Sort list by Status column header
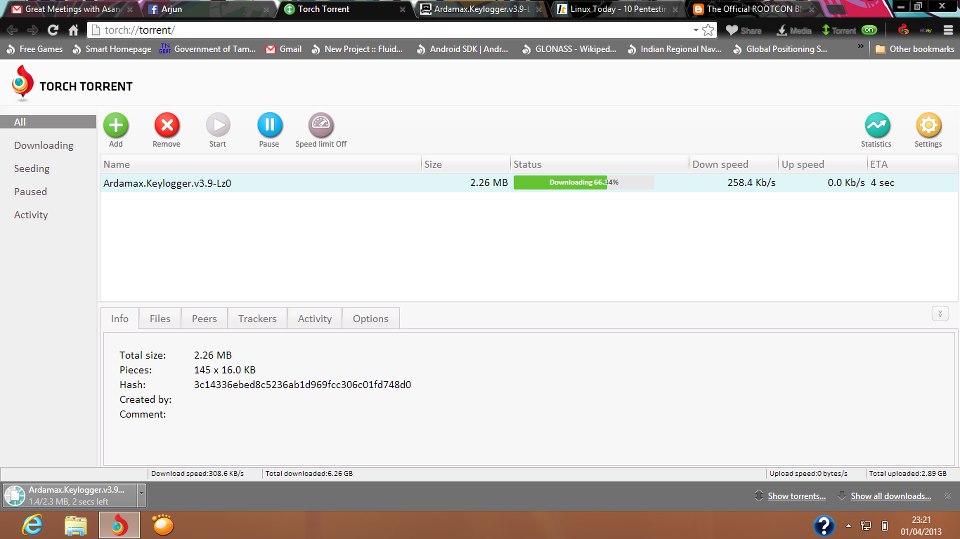This screenshot has width=960, height=539. click(x=600, y=164)
